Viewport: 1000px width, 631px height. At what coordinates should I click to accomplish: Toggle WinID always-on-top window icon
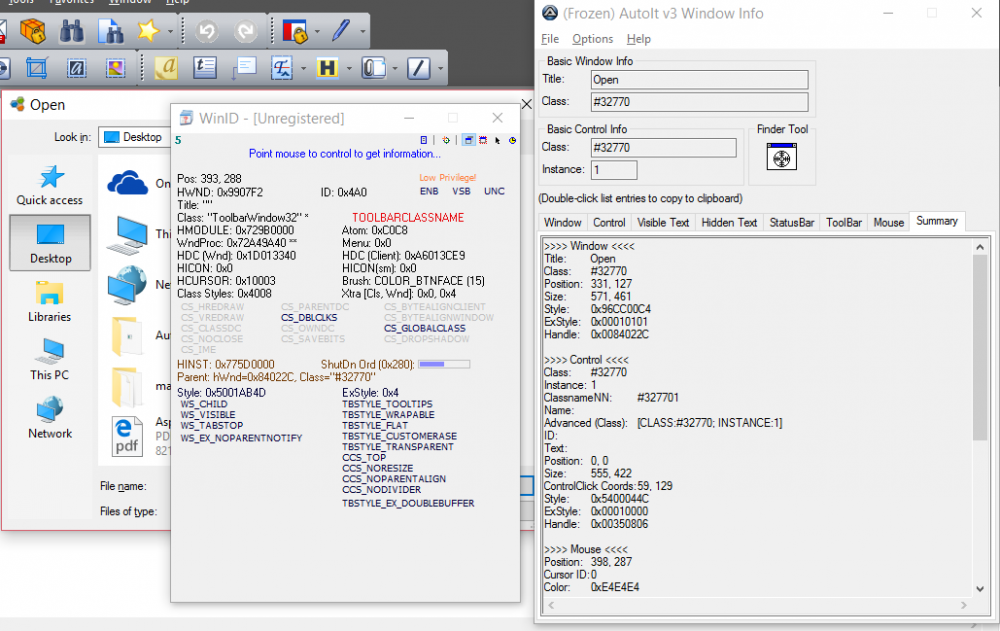[x=469, y=140]
